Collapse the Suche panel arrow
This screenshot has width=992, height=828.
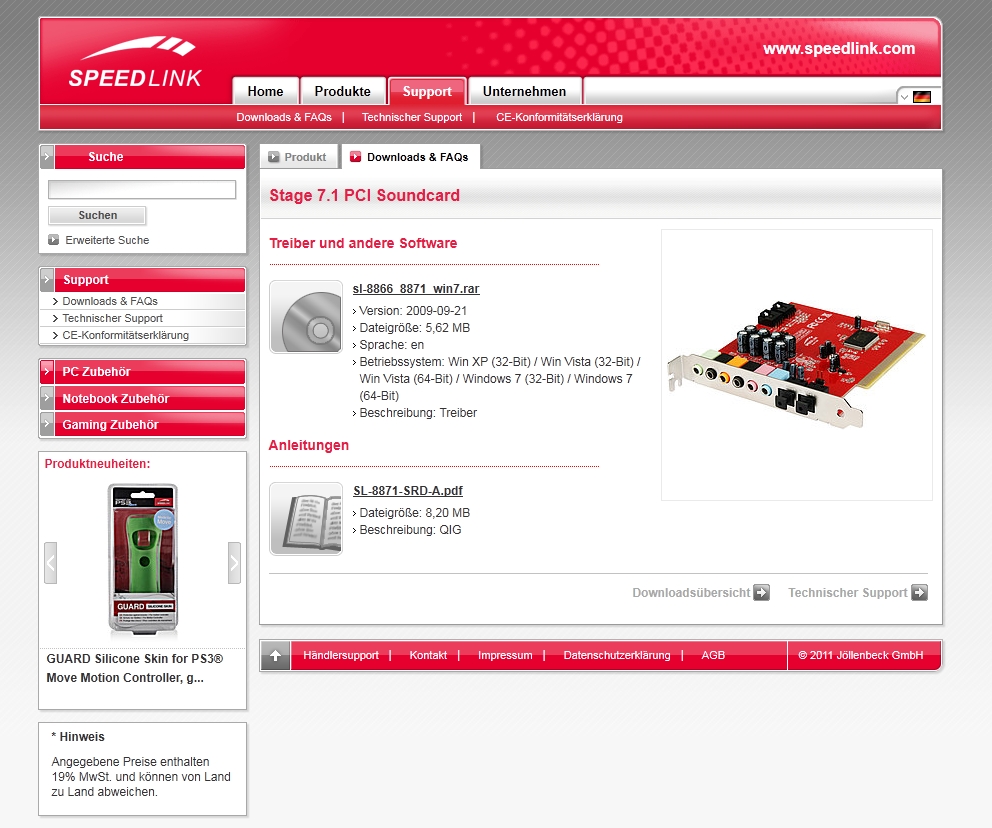tap(47, 156)
